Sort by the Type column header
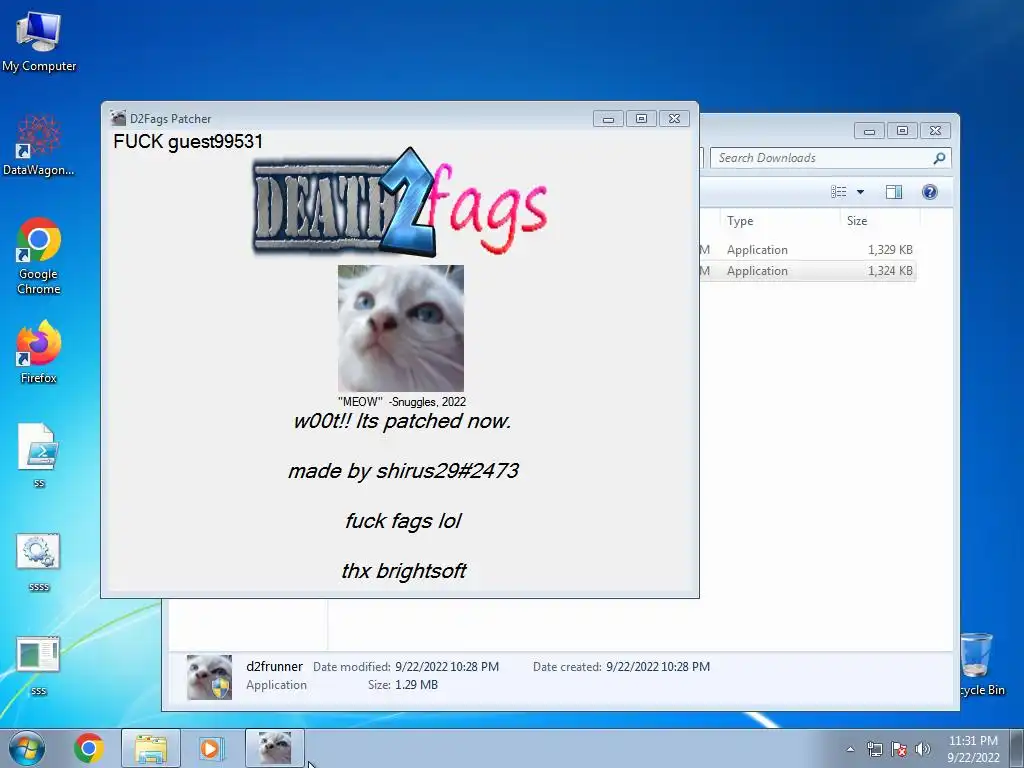 pos(779,221)
